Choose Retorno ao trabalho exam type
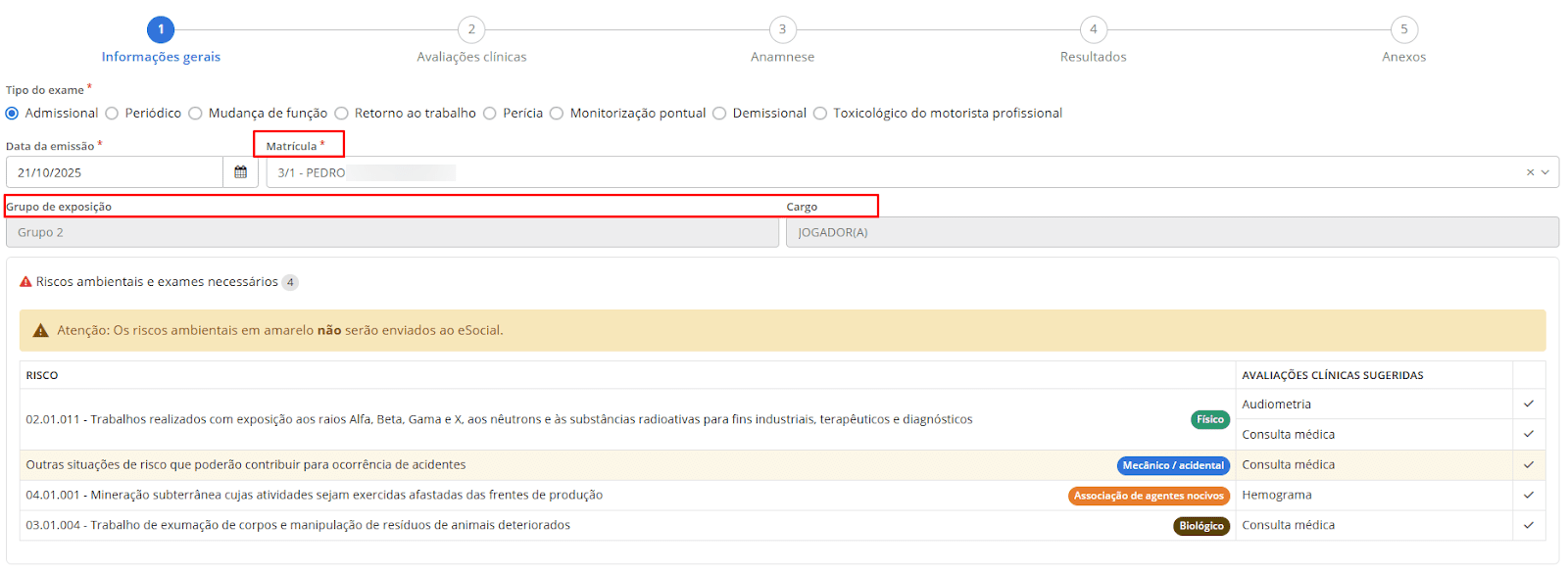Screen dimensions: 1568x572 click(342, 114)
